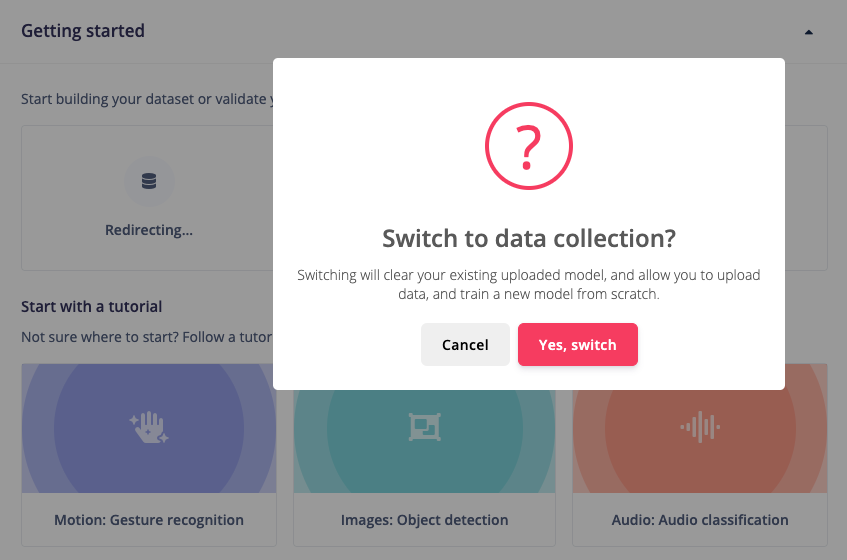
Task: Click the database stack icon
Action: click(x=149, y=181)
